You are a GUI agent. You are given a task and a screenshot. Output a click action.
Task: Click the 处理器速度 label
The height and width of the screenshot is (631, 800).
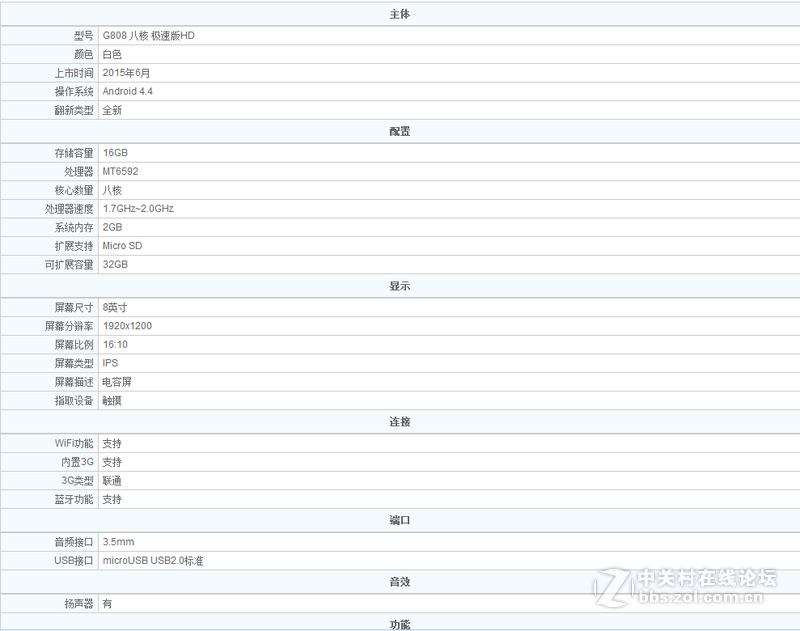[x=69, y=209]
